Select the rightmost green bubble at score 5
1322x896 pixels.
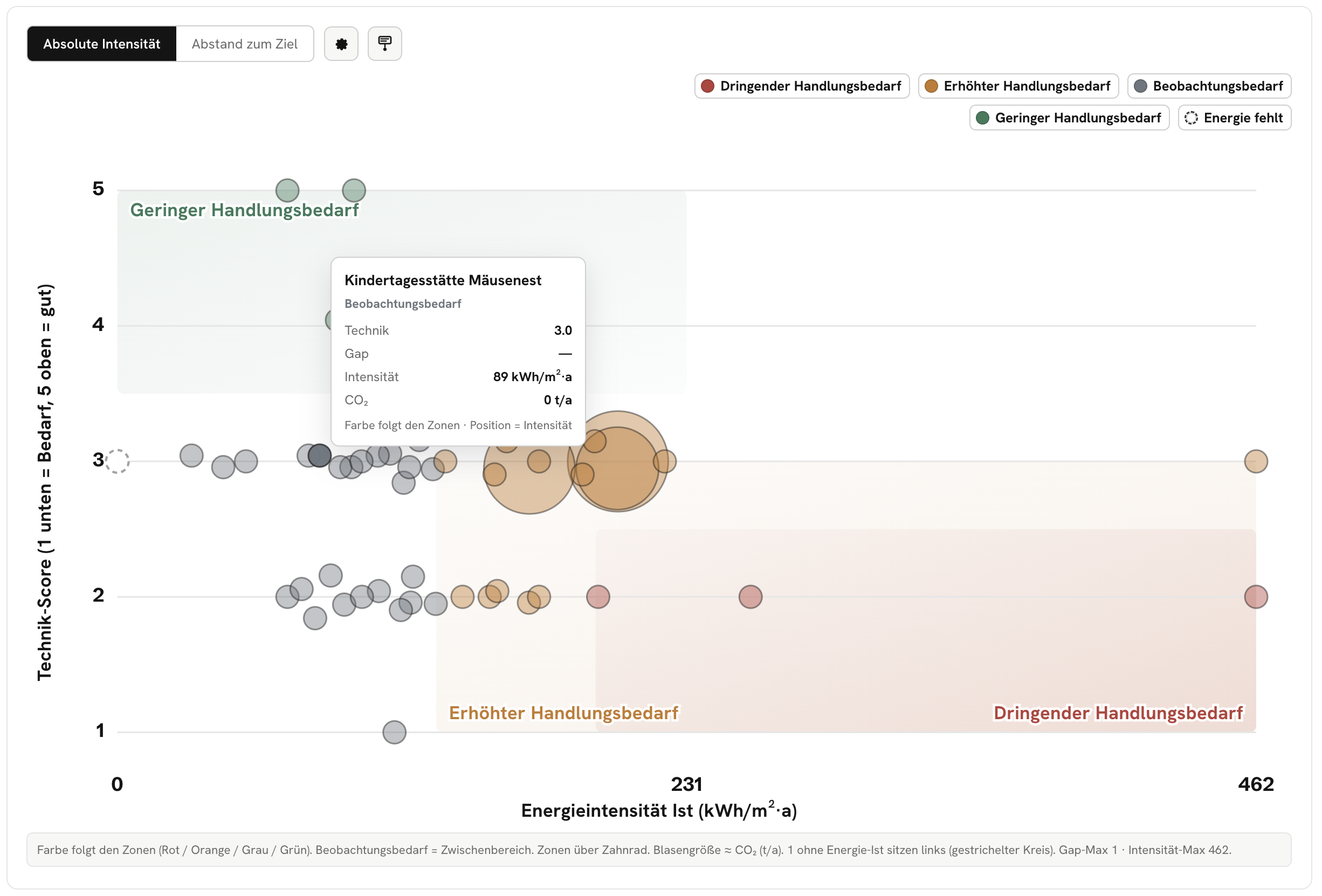(354, 191)
